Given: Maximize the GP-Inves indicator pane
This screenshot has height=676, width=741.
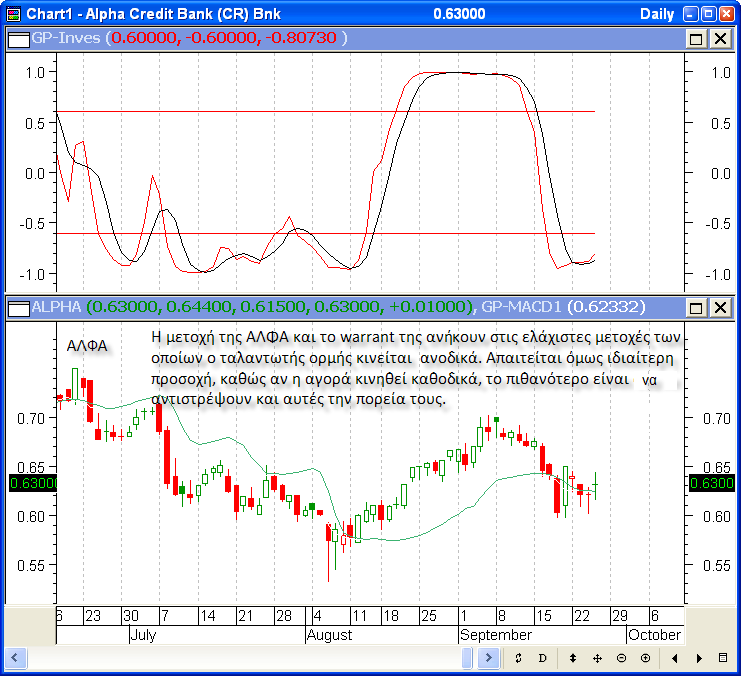Looking at the screenshot, I should point(696,38).
